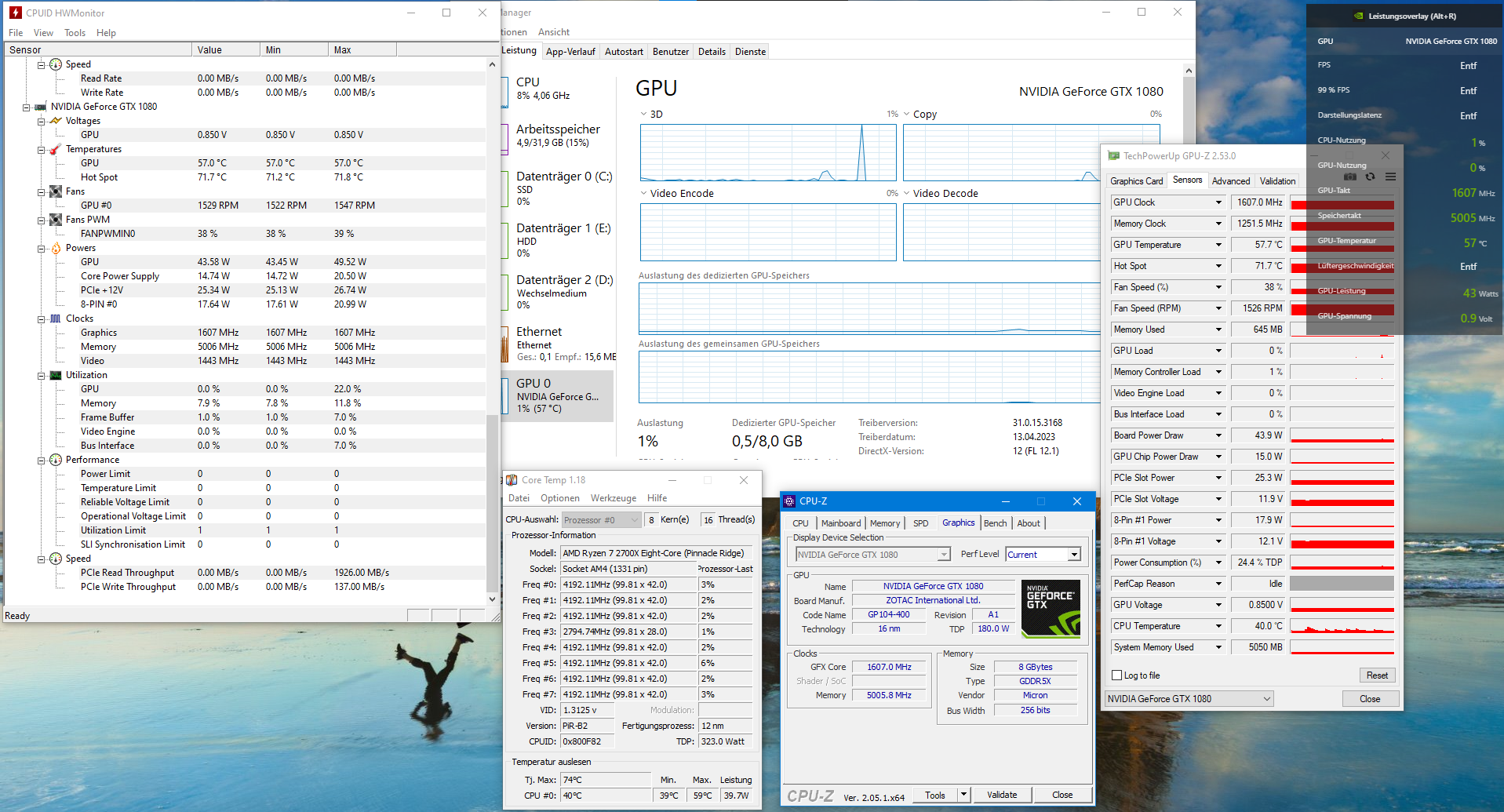This screenshot has width=1504, height=812.
Task: Click the 3D usage graph in Task Manager
Action: pyautogui.click(x=768, y=153)
